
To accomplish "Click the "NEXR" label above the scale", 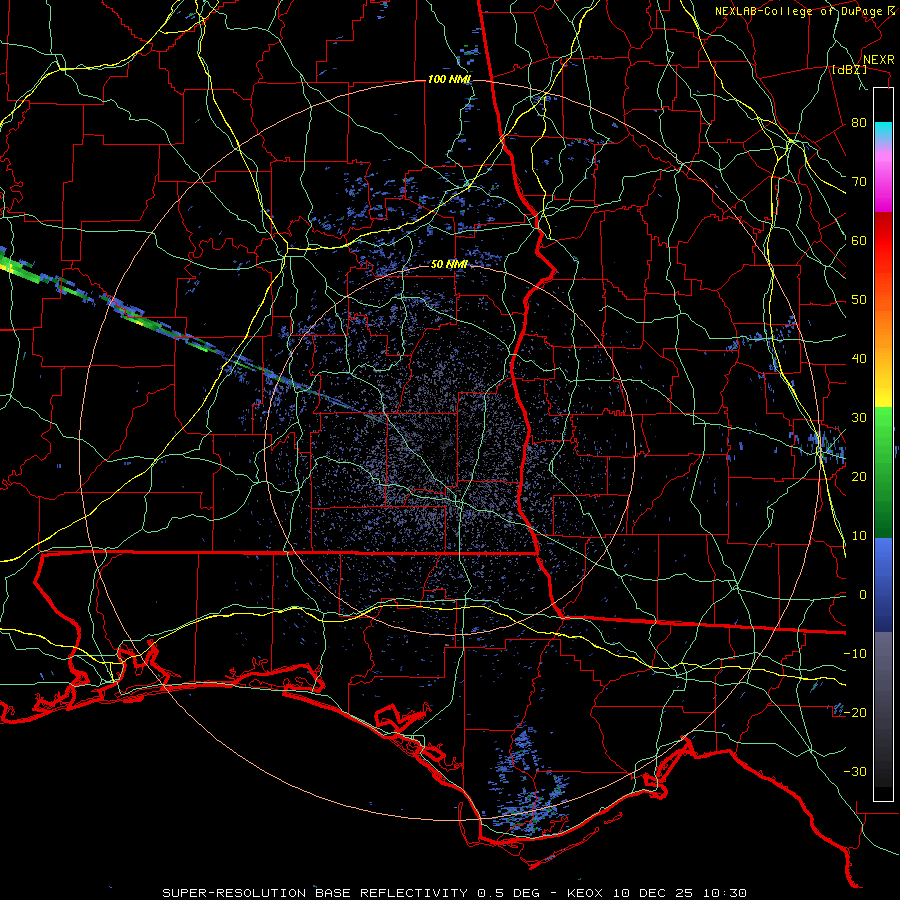I will [879, 60].
